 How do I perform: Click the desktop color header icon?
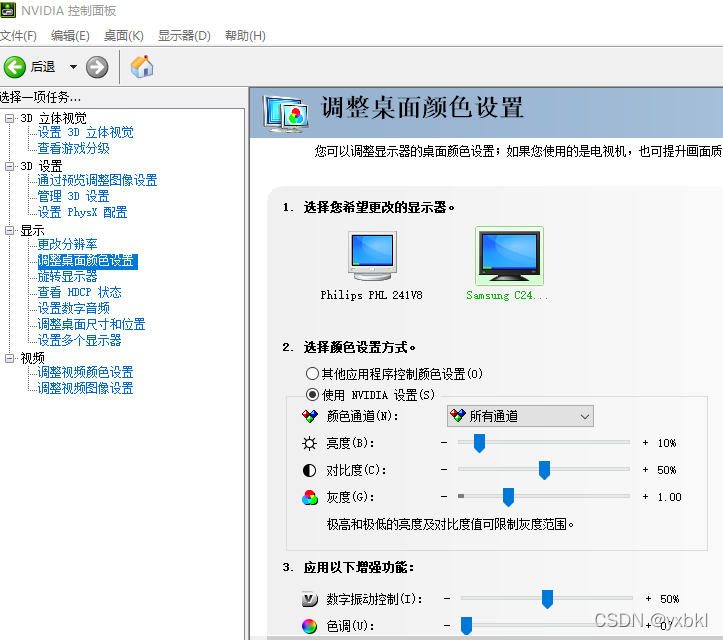click(286, 113)
